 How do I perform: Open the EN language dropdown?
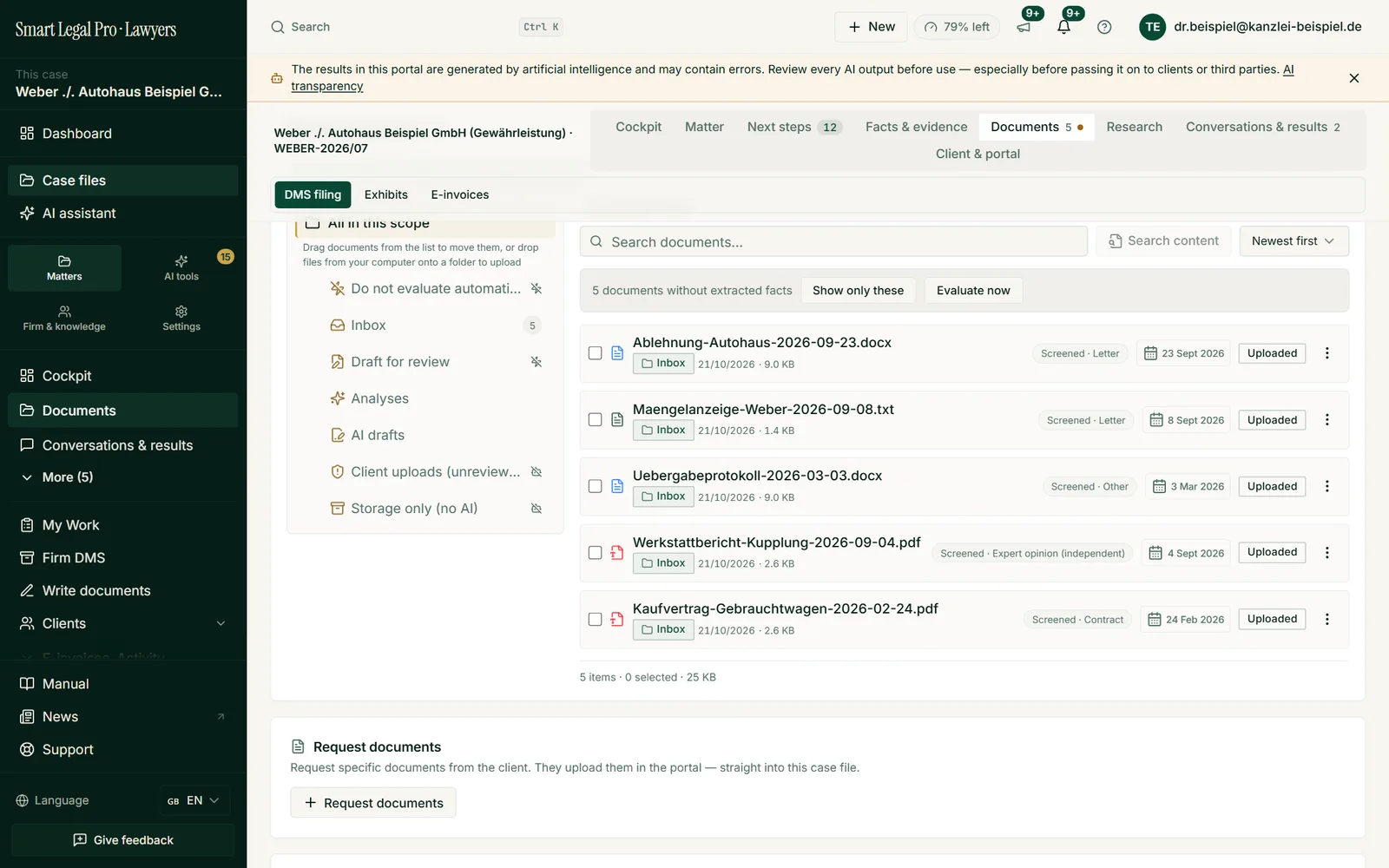(x=194, y=800)
